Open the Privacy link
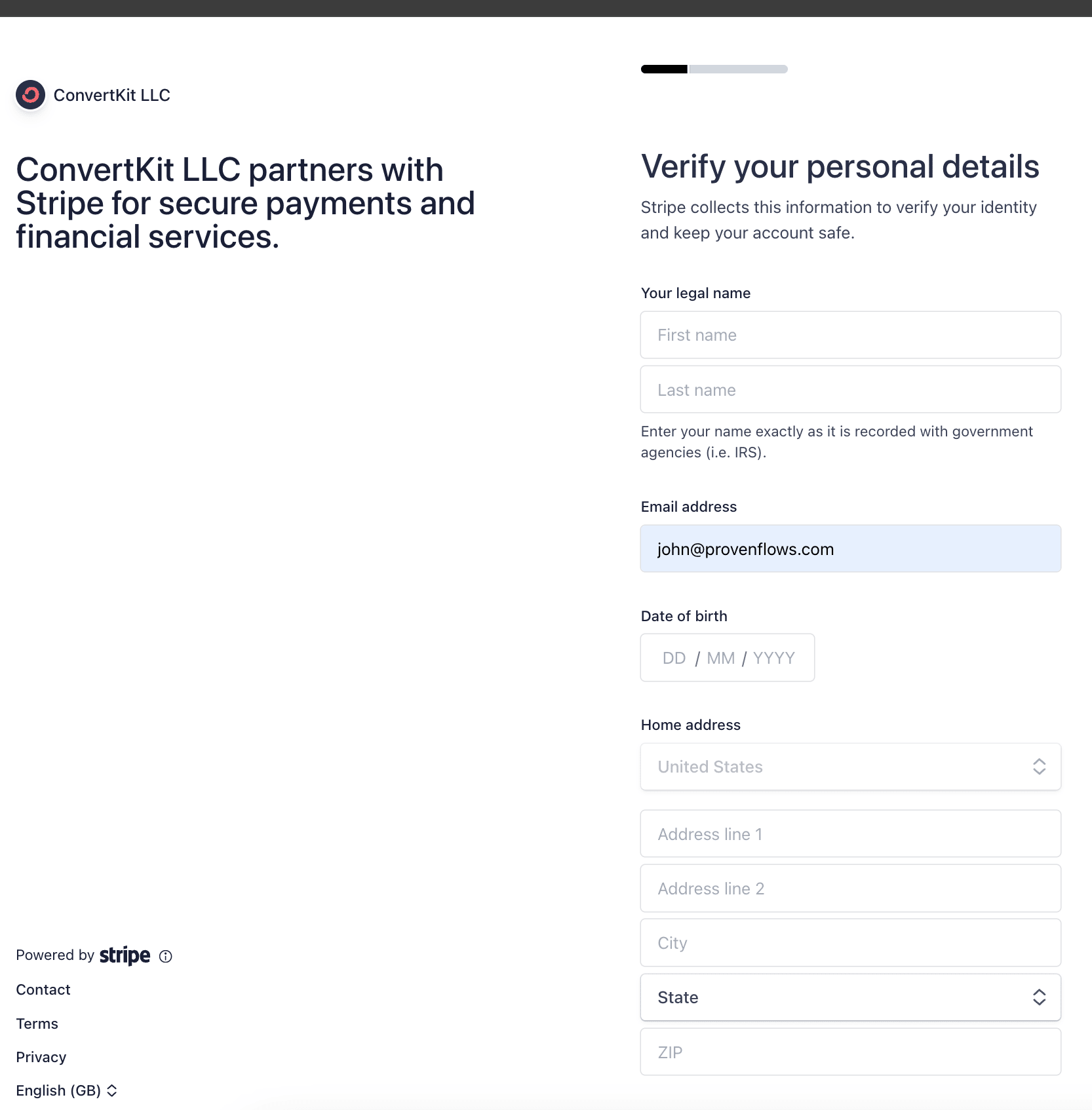The height and width of the screenshot is (1110, 1092). (41, 1057)
